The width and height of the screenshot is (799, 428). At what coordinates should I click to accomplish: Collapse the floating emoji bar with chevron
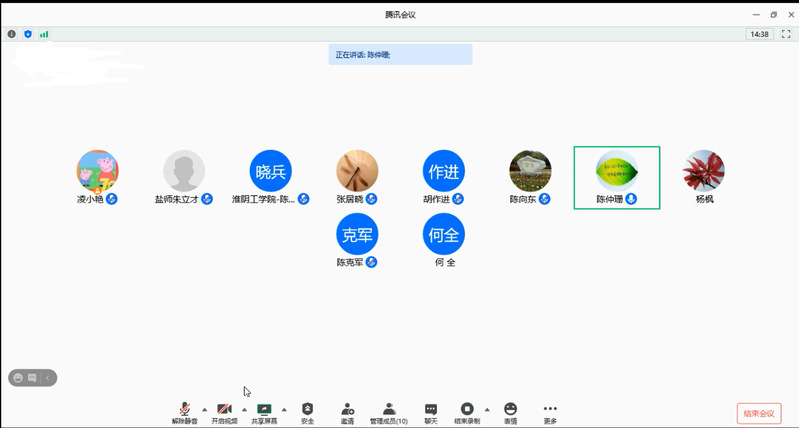[x=48, y=378]
